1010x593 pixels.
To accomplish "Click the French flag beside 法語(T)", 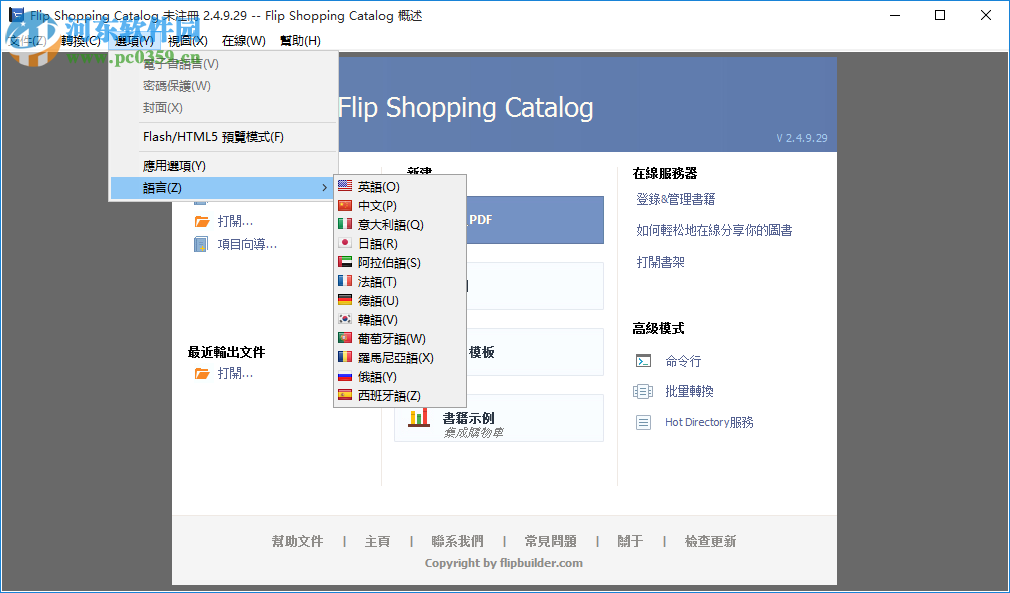I will [345, 280].
